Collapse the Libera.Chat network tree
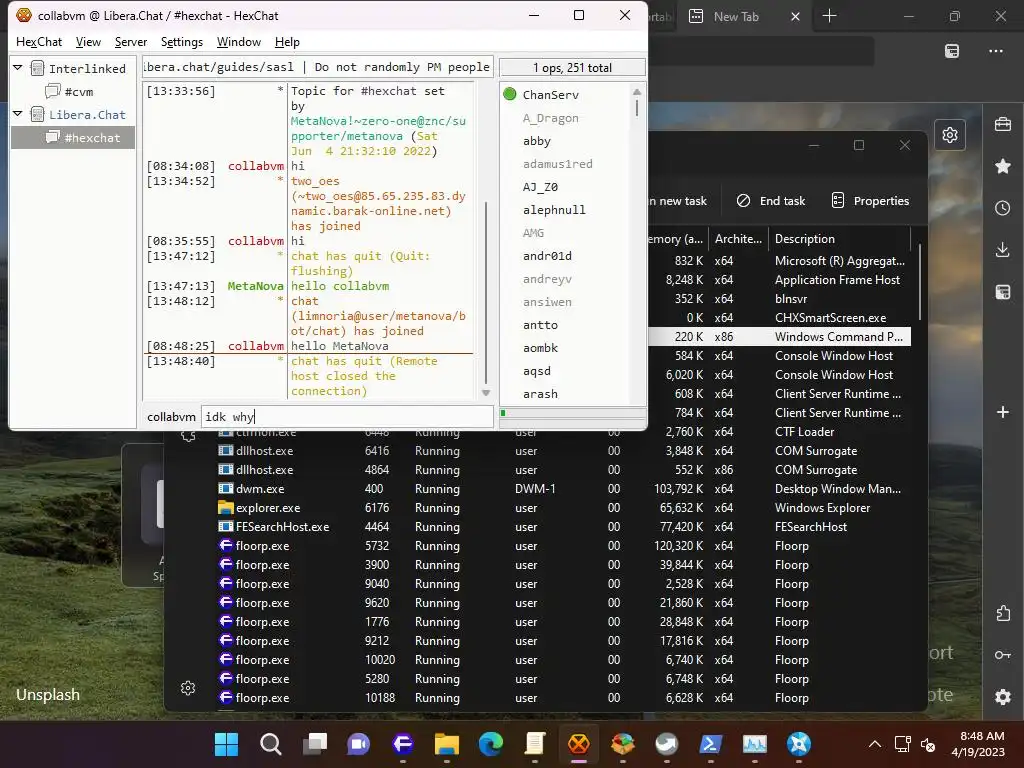 (x=18, y=114)
